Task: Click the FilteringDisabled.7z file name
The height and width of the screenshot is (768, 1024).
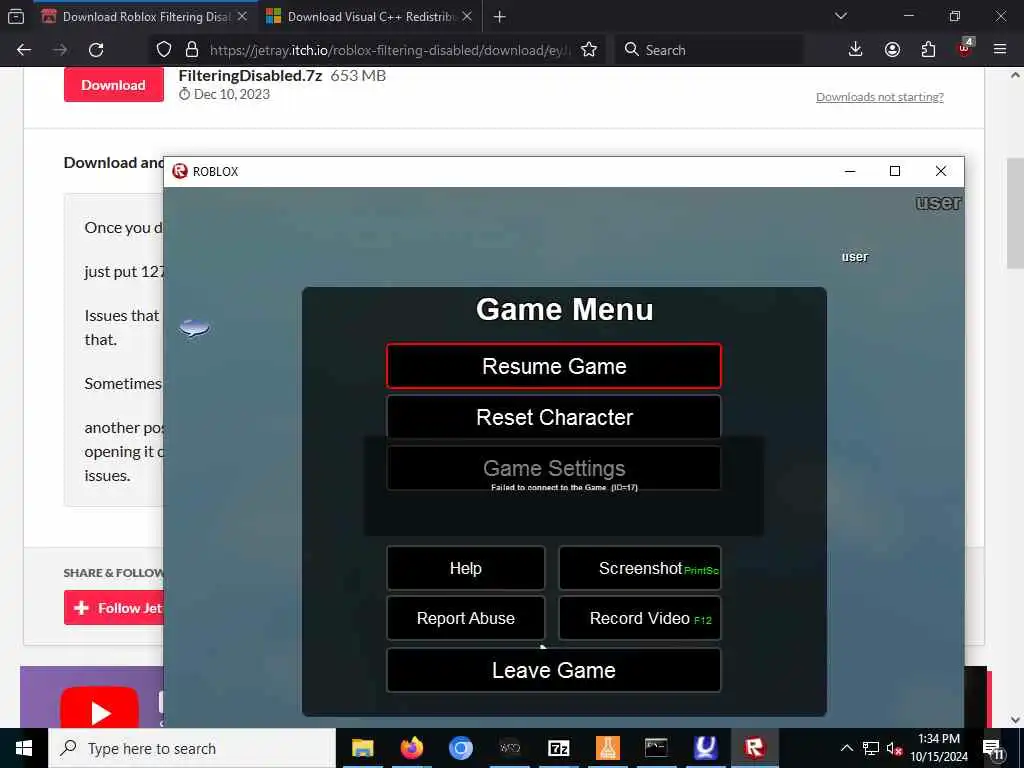Action: 250,76
